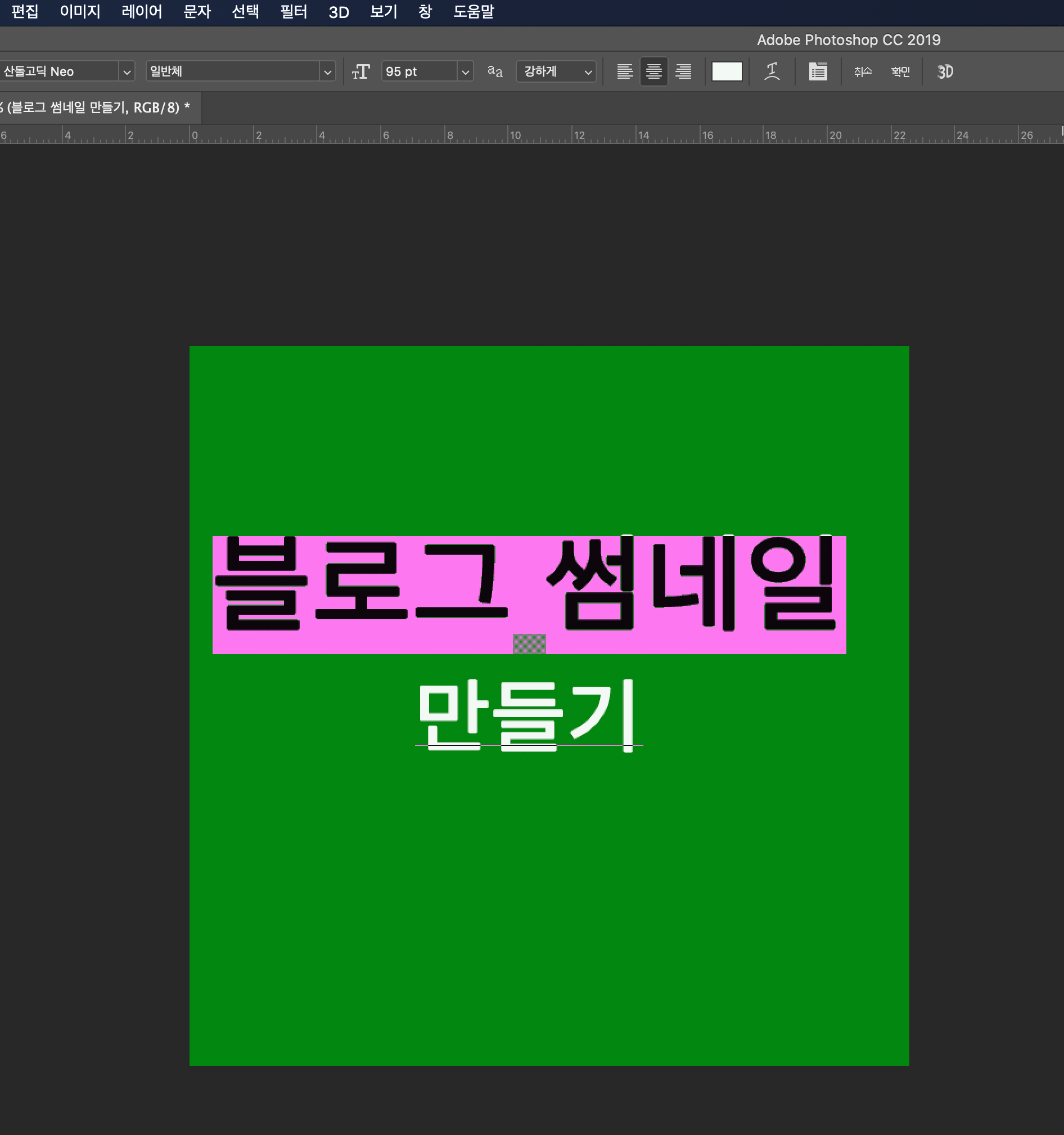Open the 보기 menu

pos(384,11)
